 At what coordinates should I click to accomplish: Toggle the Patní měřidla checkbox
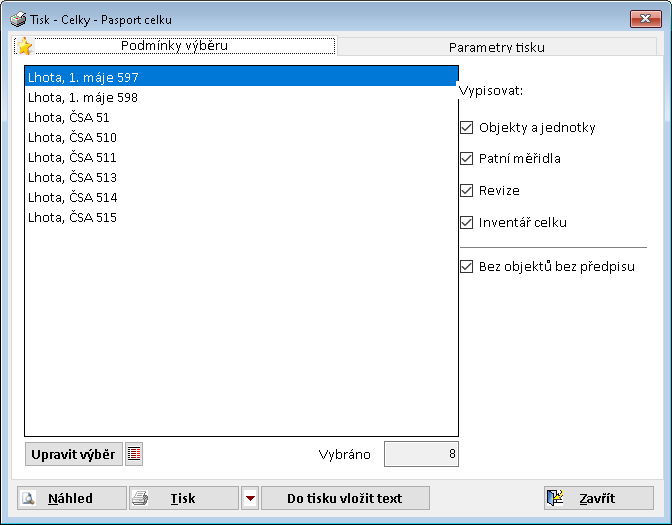pyautogui.click(x=466, y=158)
